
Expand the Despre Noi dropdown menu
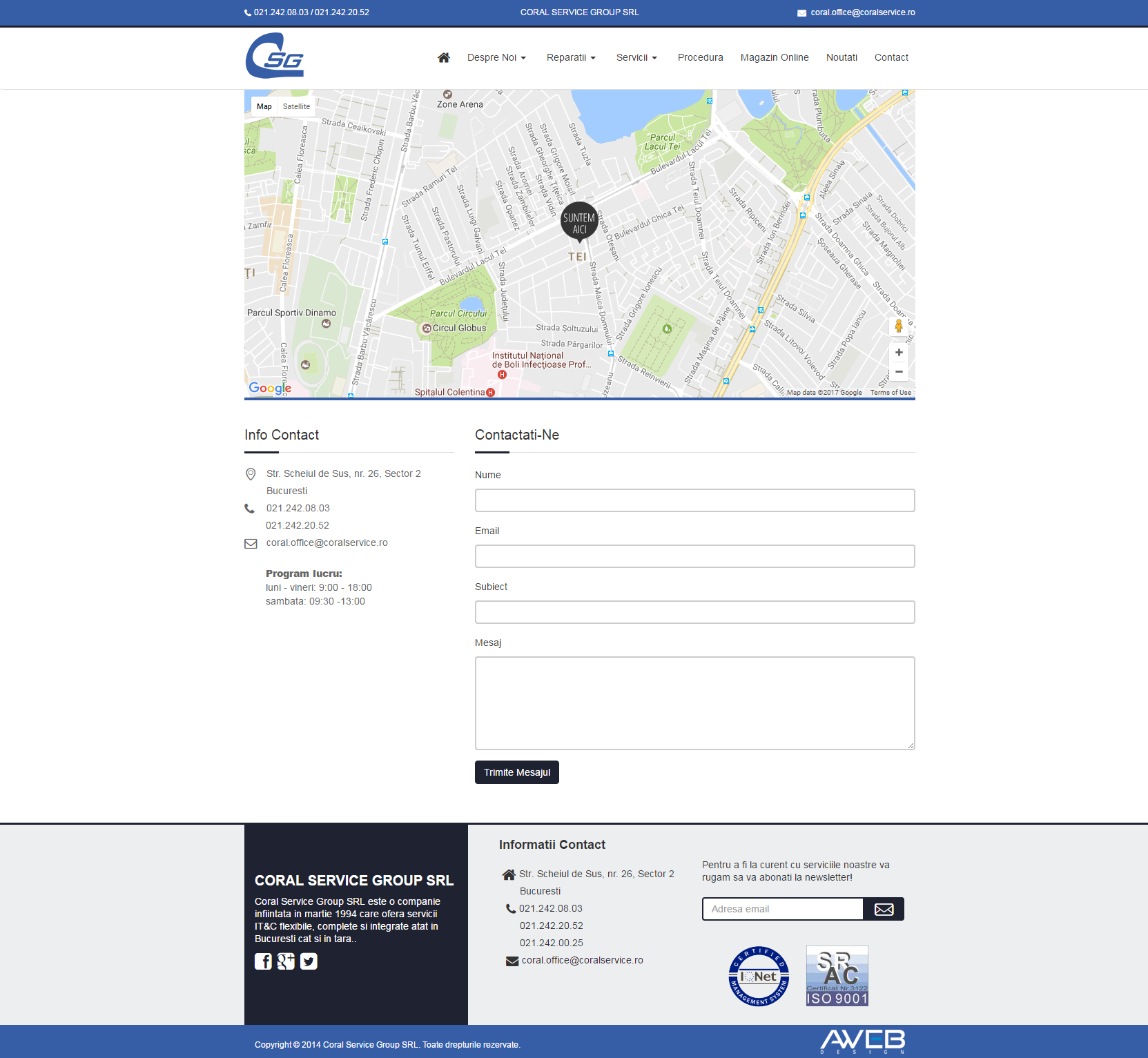[x=496, y=58]
